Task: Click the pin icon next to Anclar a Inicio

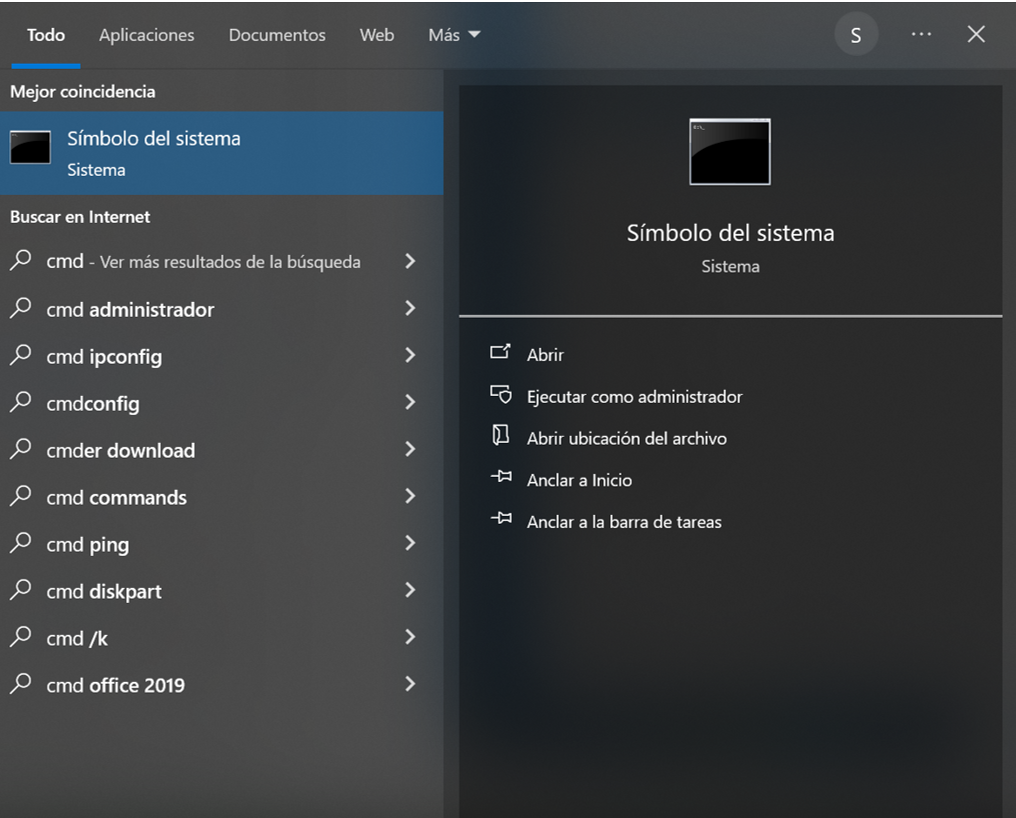Action: (501, 477)
